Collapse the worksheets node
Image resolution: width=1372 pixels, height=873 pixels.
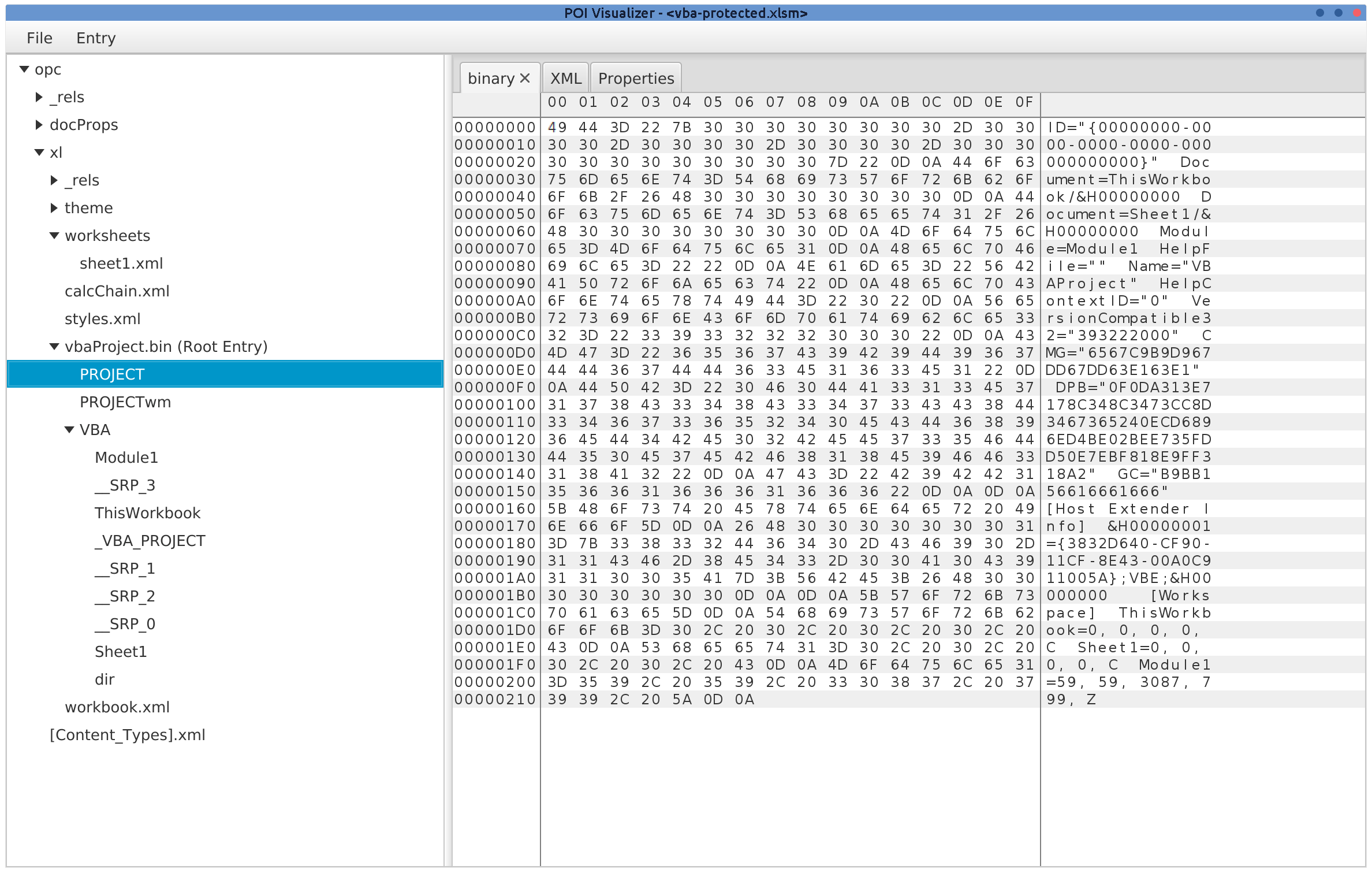pyautogui.click(x=53, y=235)
